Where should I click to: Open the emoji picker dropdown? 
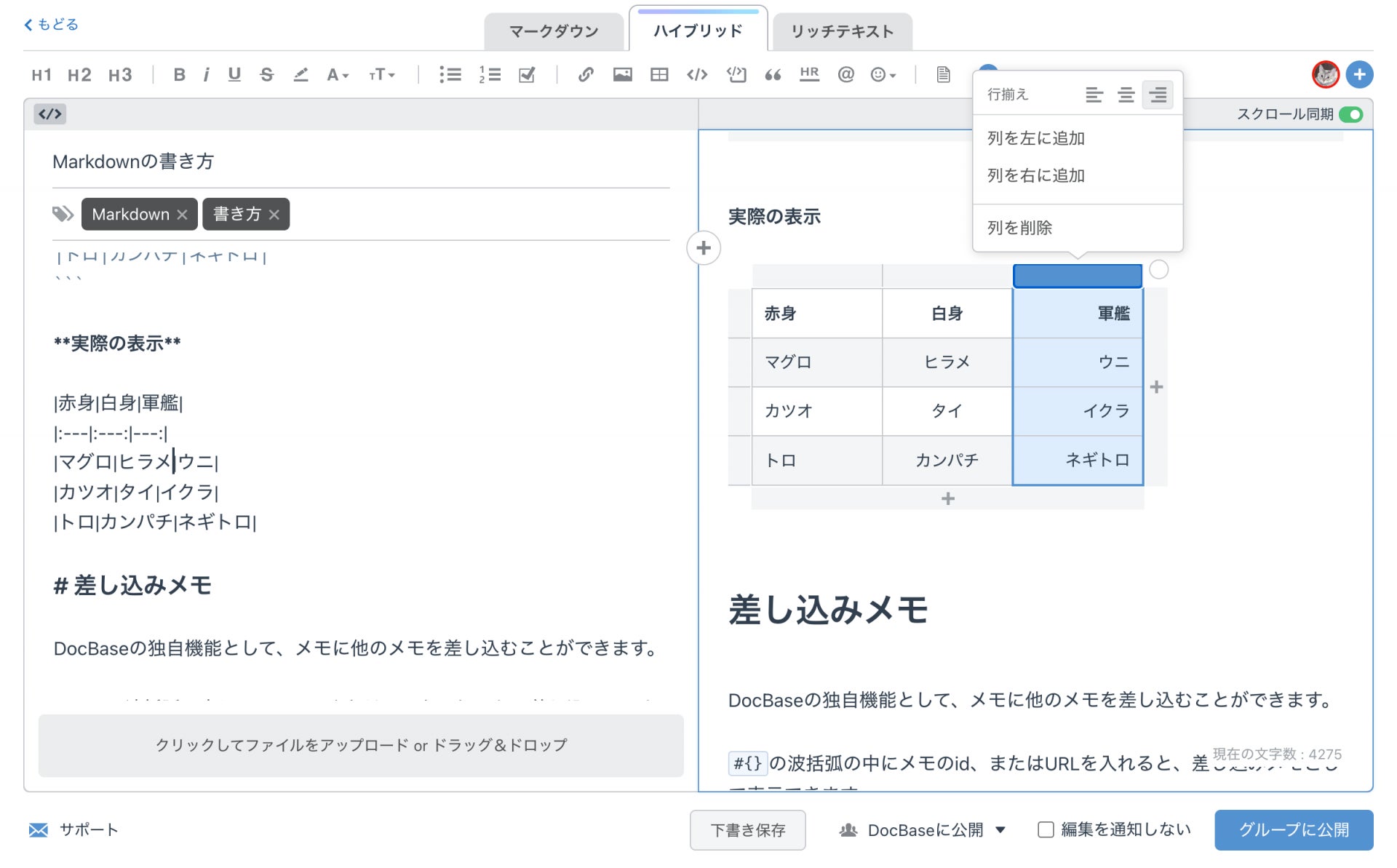[883, 74]
